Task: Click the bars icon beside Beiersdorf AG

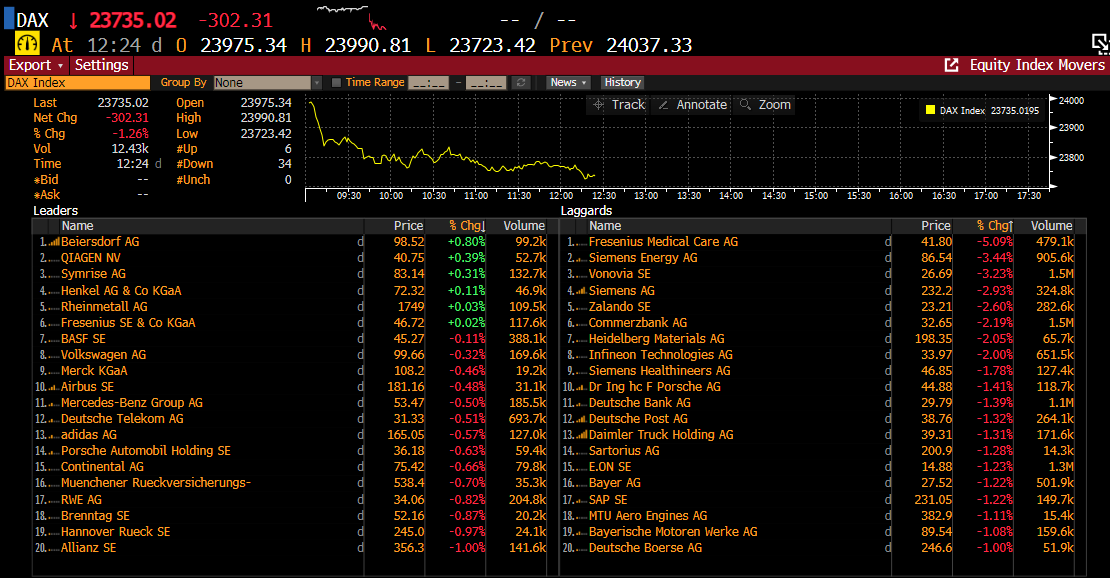Action: (55, 242)
